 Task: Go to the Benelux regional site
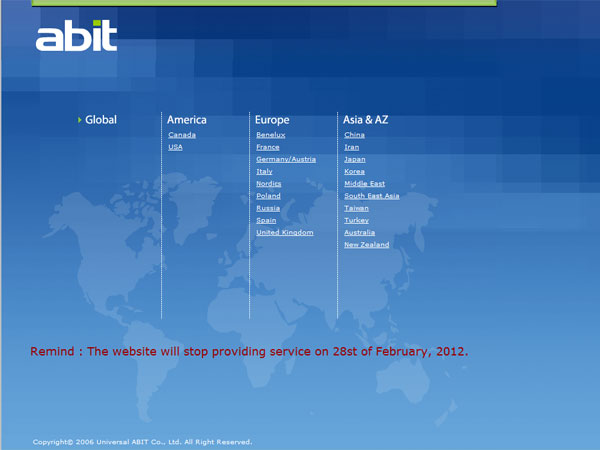pyautogui.click(x=270, y=135)
